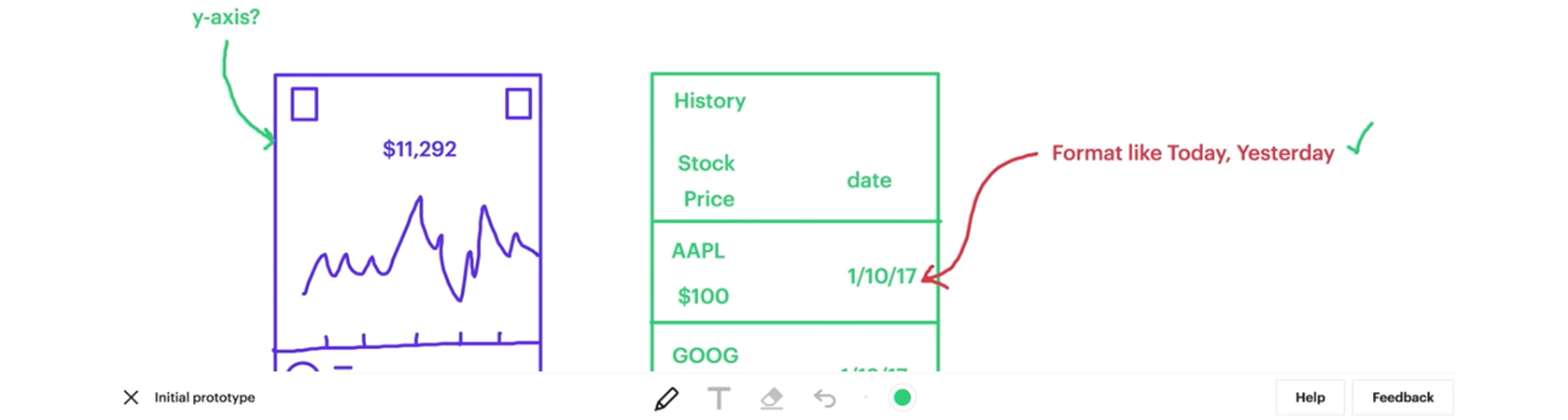Screen dimensions: 1568x420
Task: Open the Feedback button
Action: 1403,398
